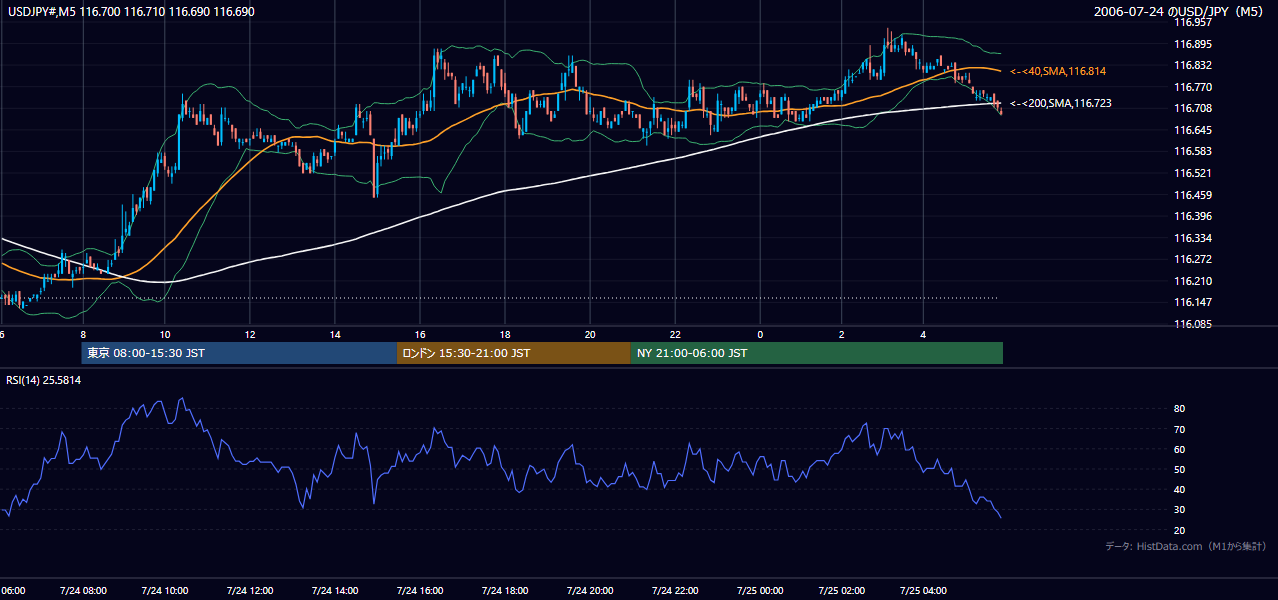
Task: Click price axis label 116.396
Action: pos(1193,216)
